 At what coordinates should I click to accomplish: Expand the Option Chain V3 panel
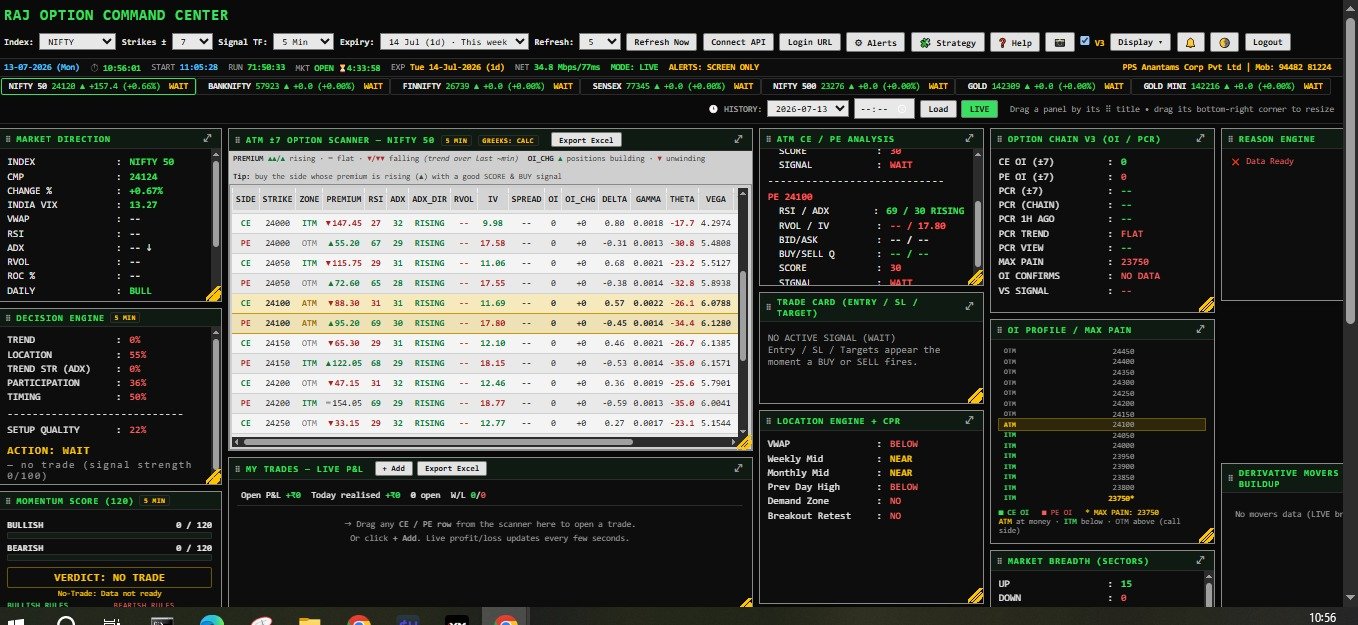1199,139
